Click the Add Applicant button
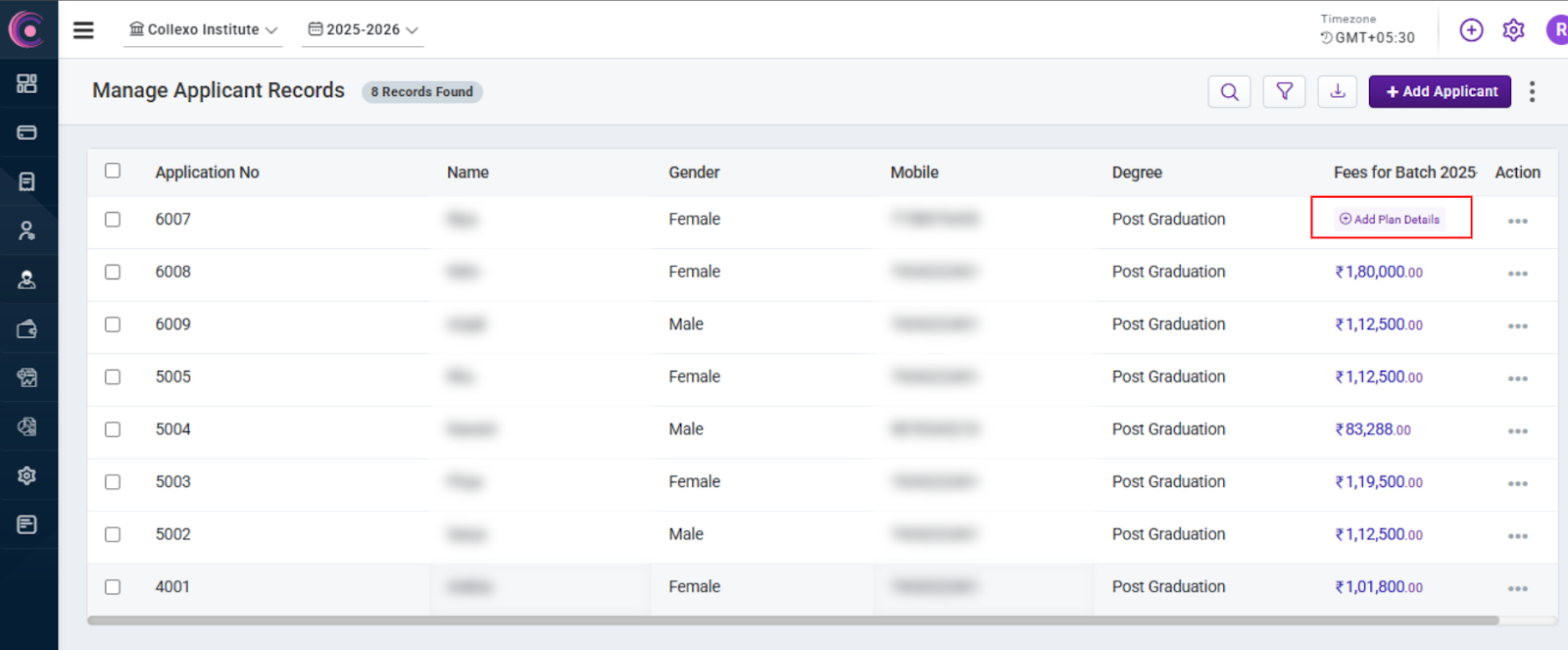The image size is (1568, 650). (x=1440, y=92)
